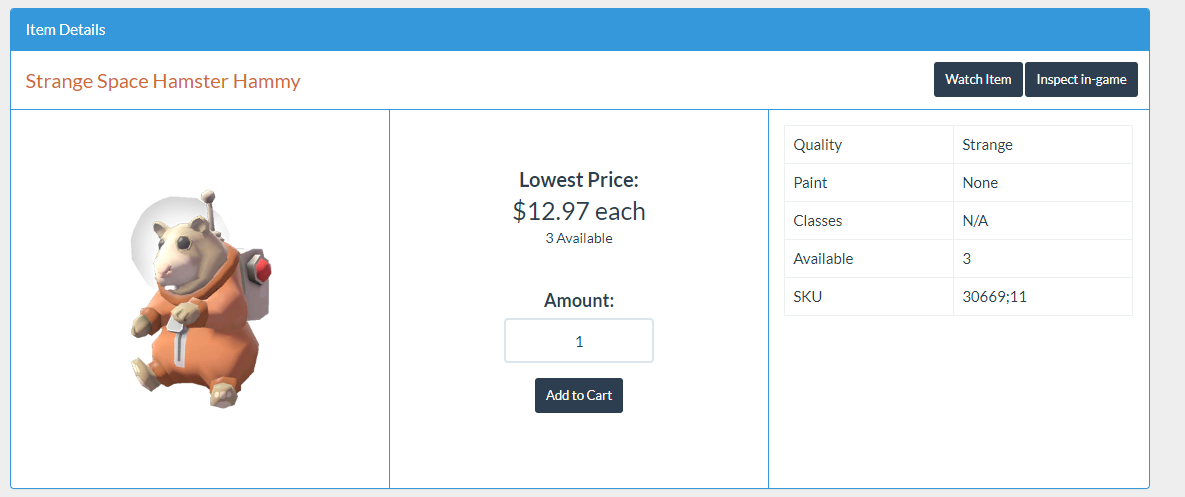This screenshot has height=497, width=1185.
Task: Select the Available row label in table
Action: [823, 259]
